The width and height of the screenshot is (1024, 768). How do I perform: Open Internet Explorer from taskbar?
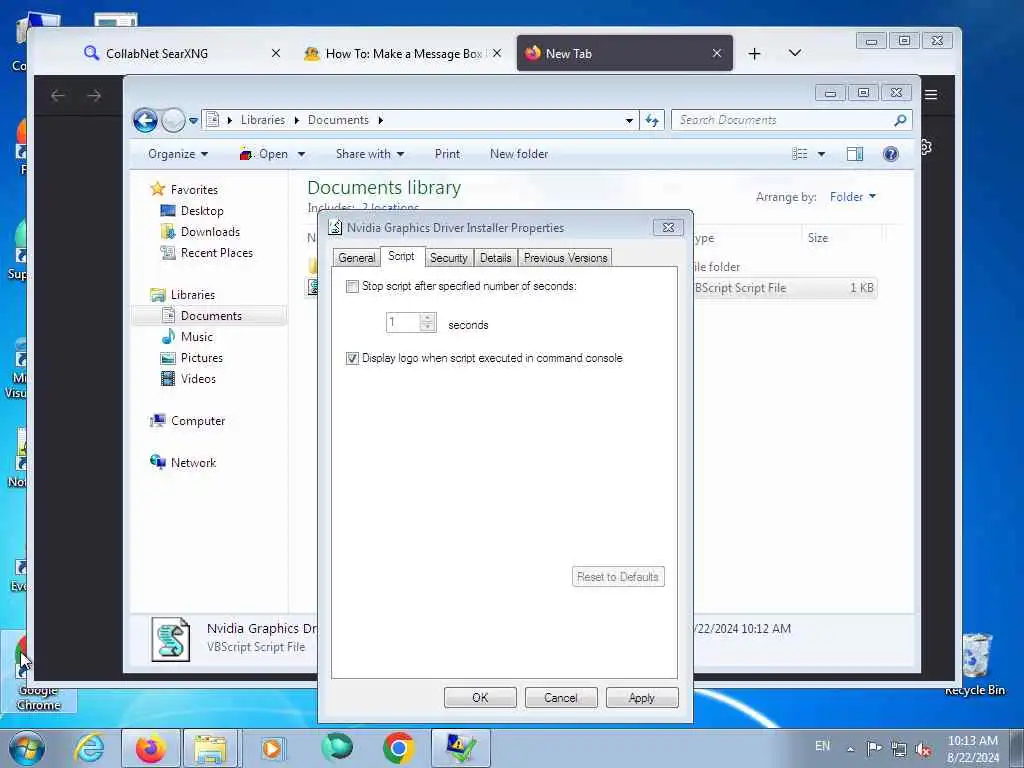coord(89,748)
